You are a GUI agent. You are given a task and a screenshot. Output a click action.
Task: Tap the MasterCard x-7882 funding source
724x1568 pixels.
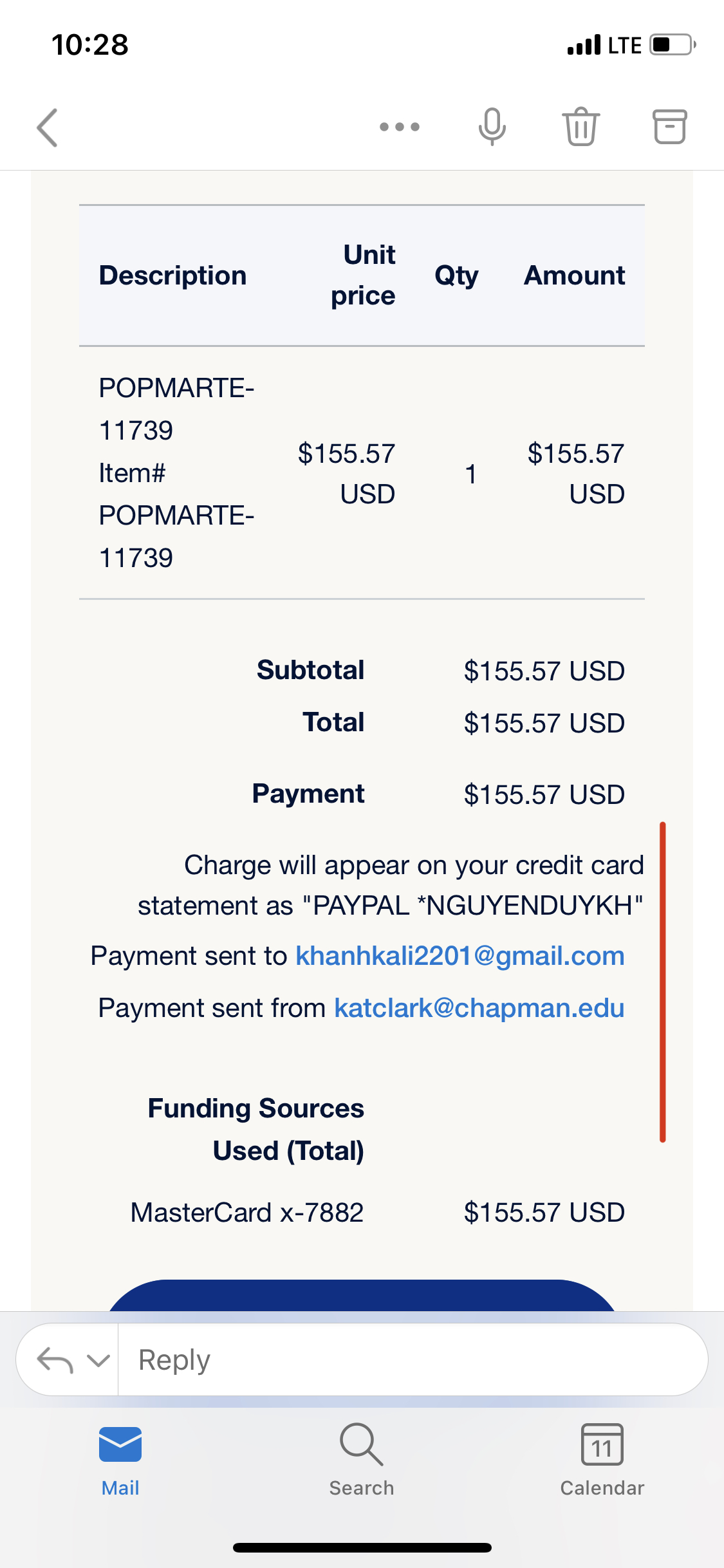247,1213
